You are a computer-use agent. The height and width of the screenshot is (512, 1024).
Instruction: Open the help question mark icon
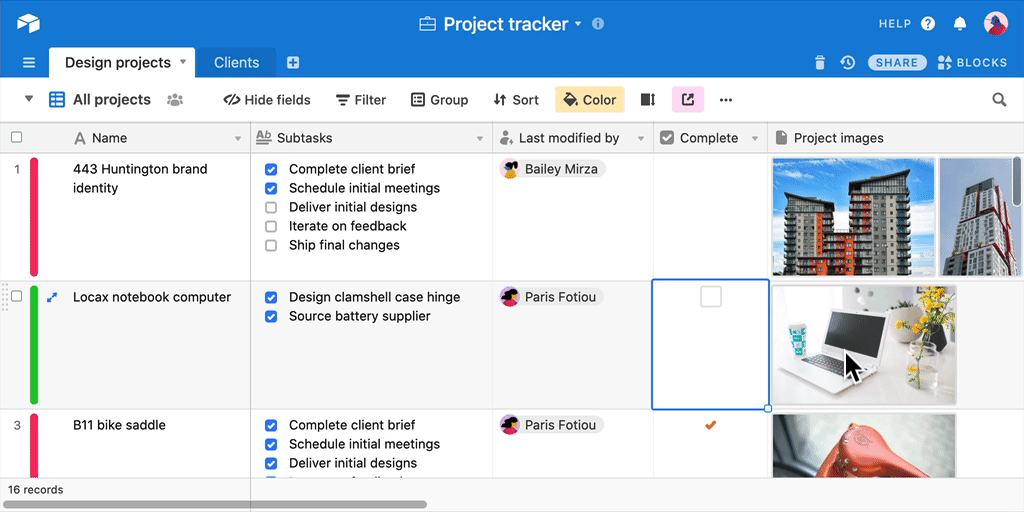pyautogui.click(x=928, y=24)
